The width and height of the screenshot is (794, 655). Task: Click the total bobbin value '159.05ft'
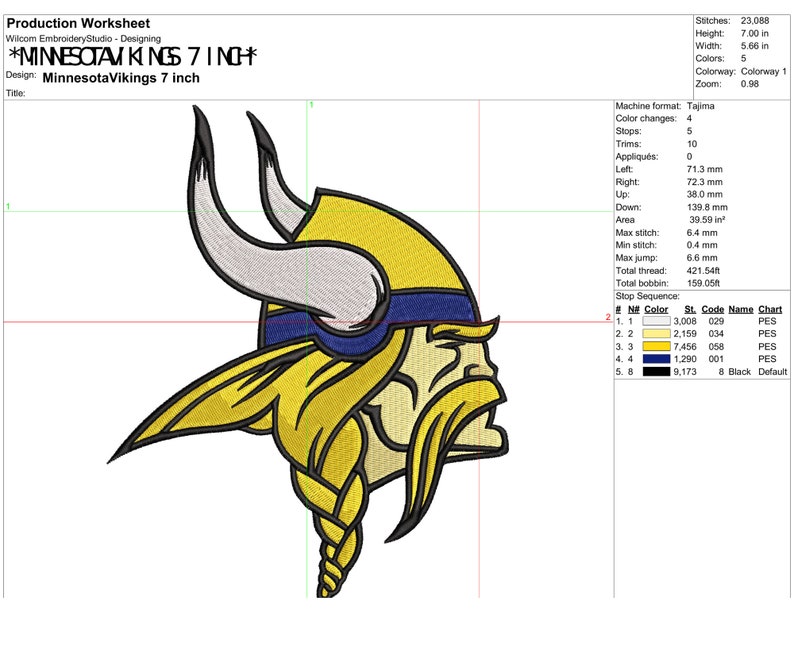point(703,283)
